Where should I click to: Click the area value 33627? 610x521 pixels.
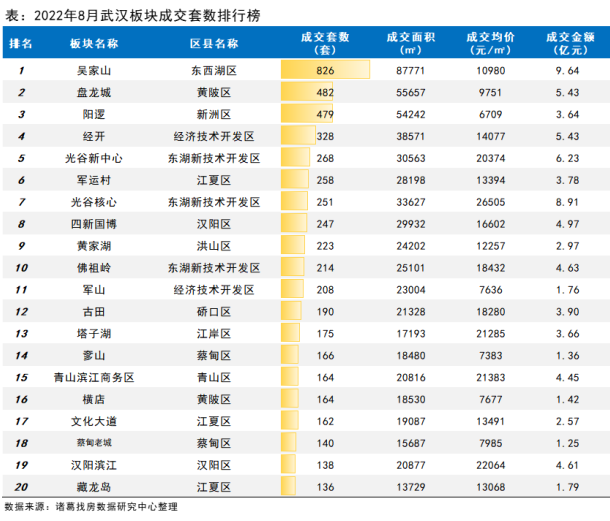411,202
